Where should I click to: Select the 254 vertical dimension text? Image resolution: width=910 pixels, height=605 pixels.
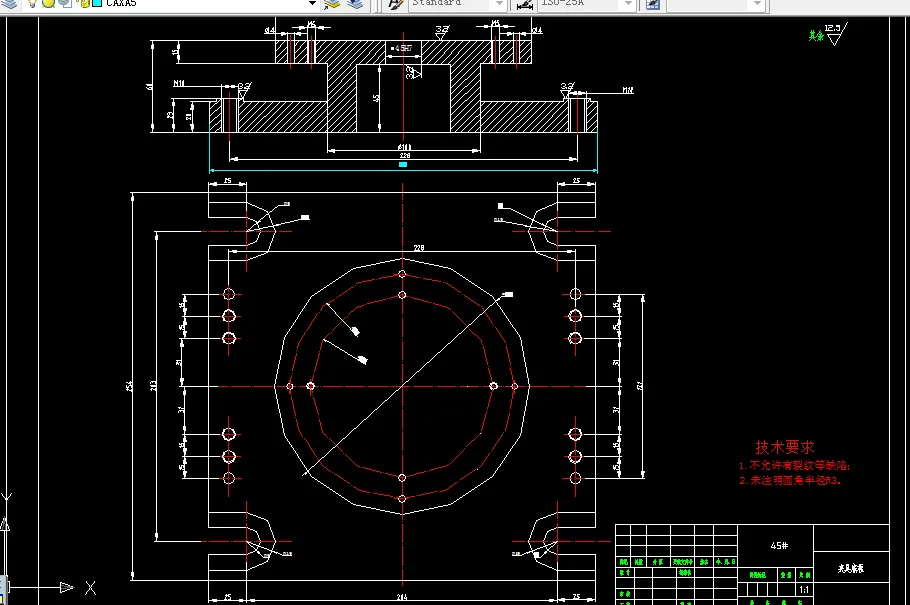tap(129, 386)
